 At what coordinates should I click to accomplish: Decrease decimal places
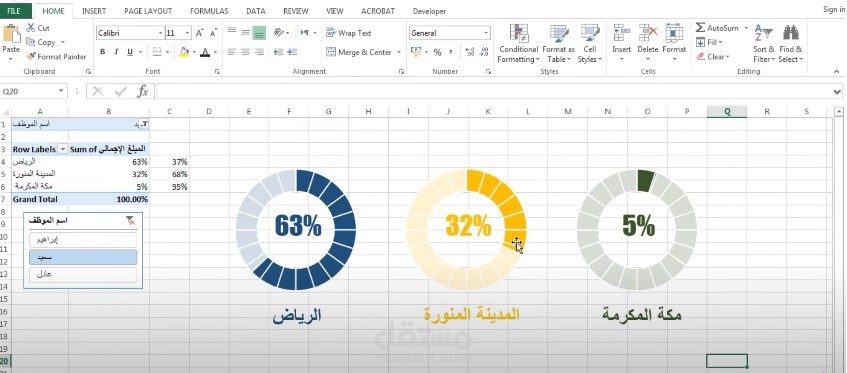point(485,52)
